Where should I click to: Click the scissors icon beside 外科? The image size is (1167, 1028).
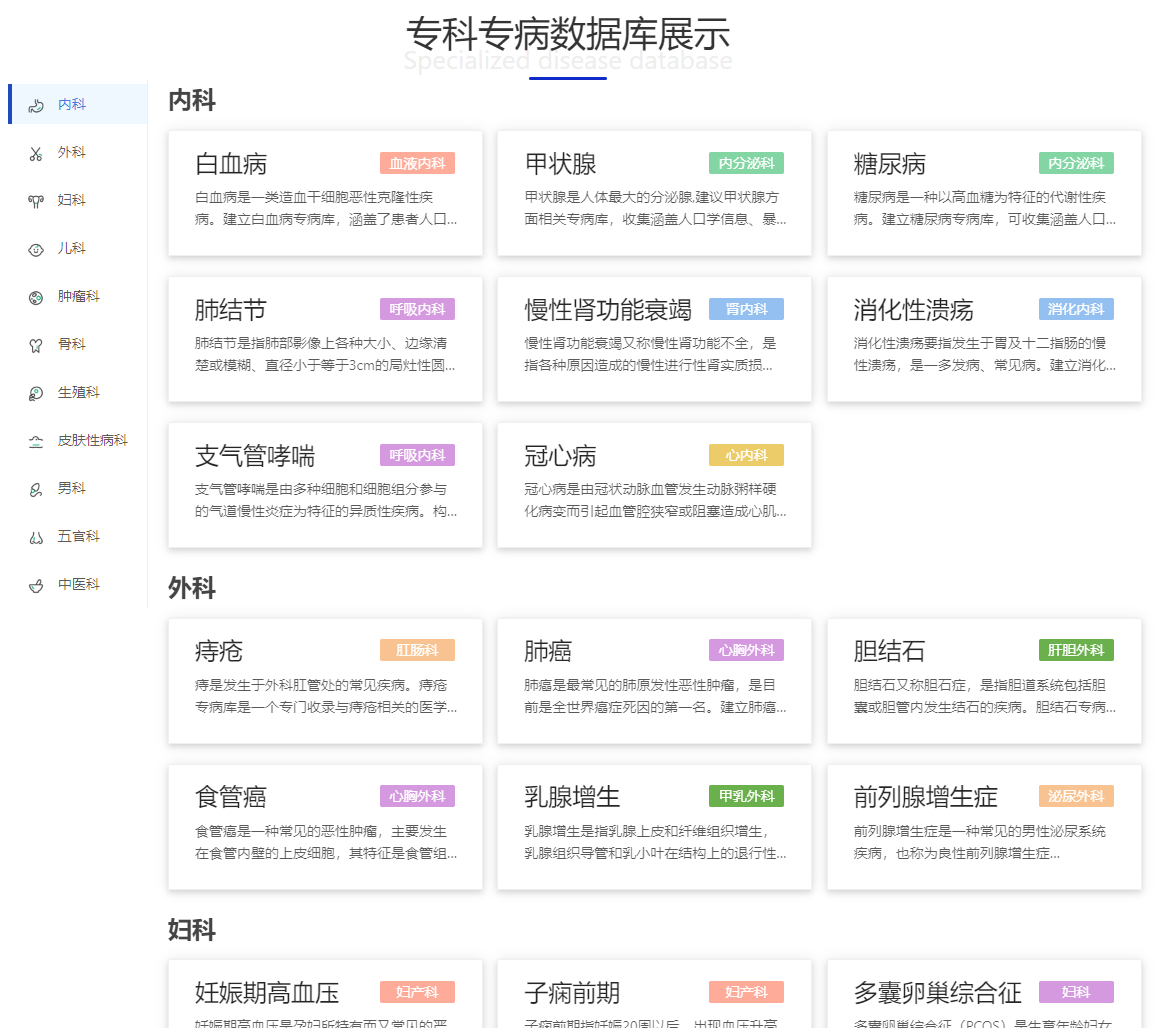(36, 153)
